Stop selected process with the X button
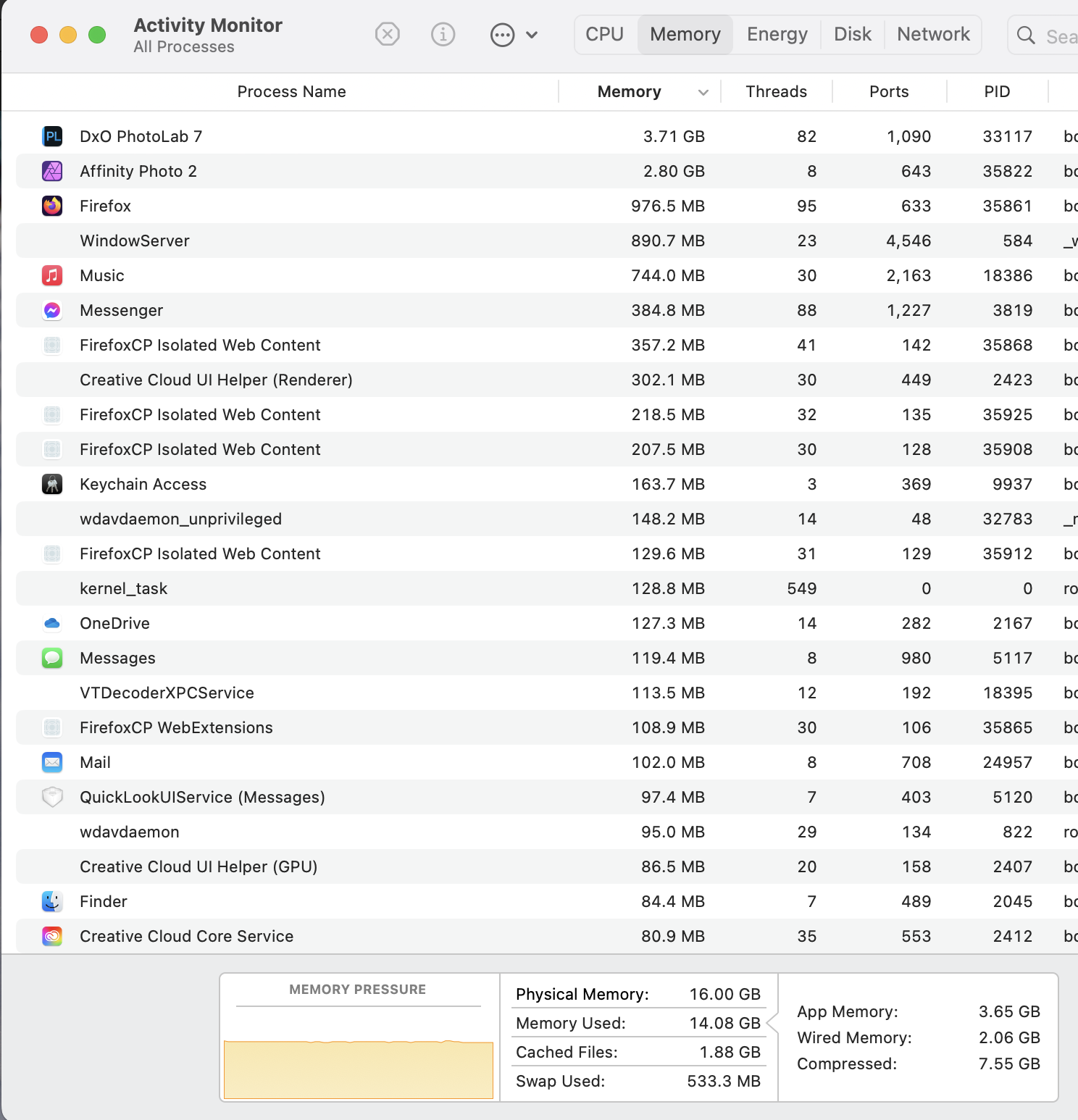This screenshot has width=1078, height=1120. [388, 34]
